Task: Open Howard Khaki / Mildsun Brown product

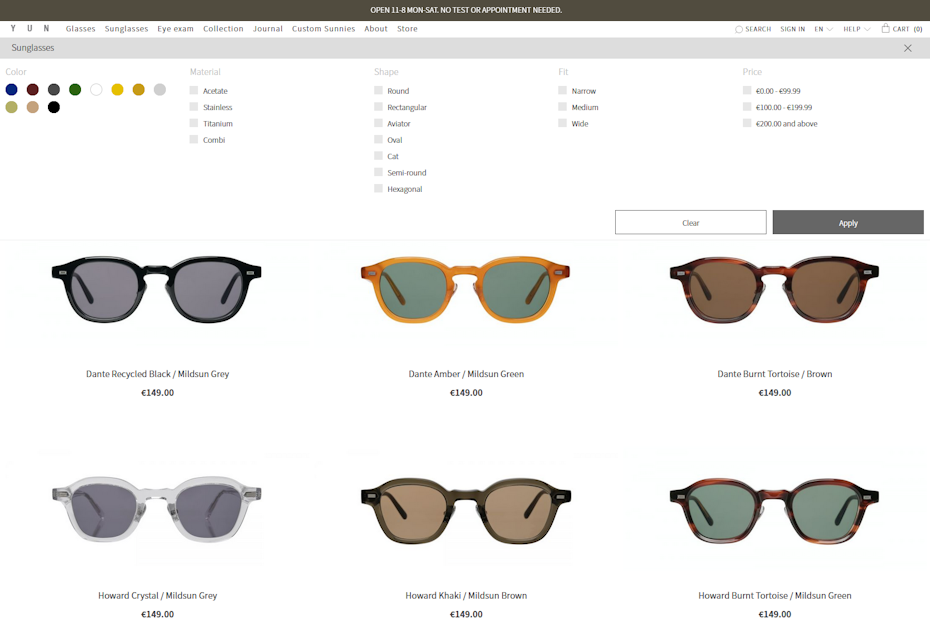Action: (x=465, y=595)
